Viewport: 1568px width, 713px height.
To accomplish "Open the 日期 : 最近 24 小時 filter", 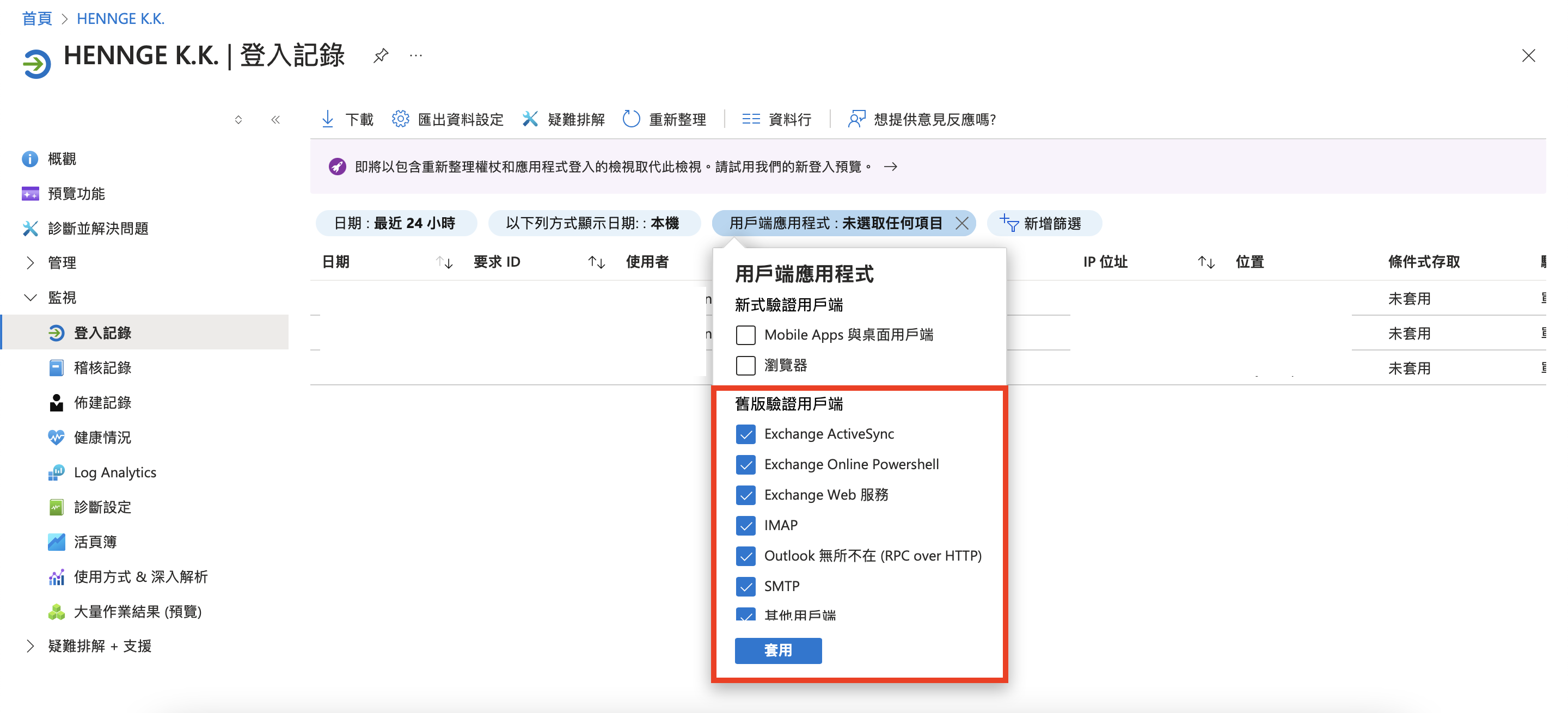I will pyautogui.click(x=396, y=223).
